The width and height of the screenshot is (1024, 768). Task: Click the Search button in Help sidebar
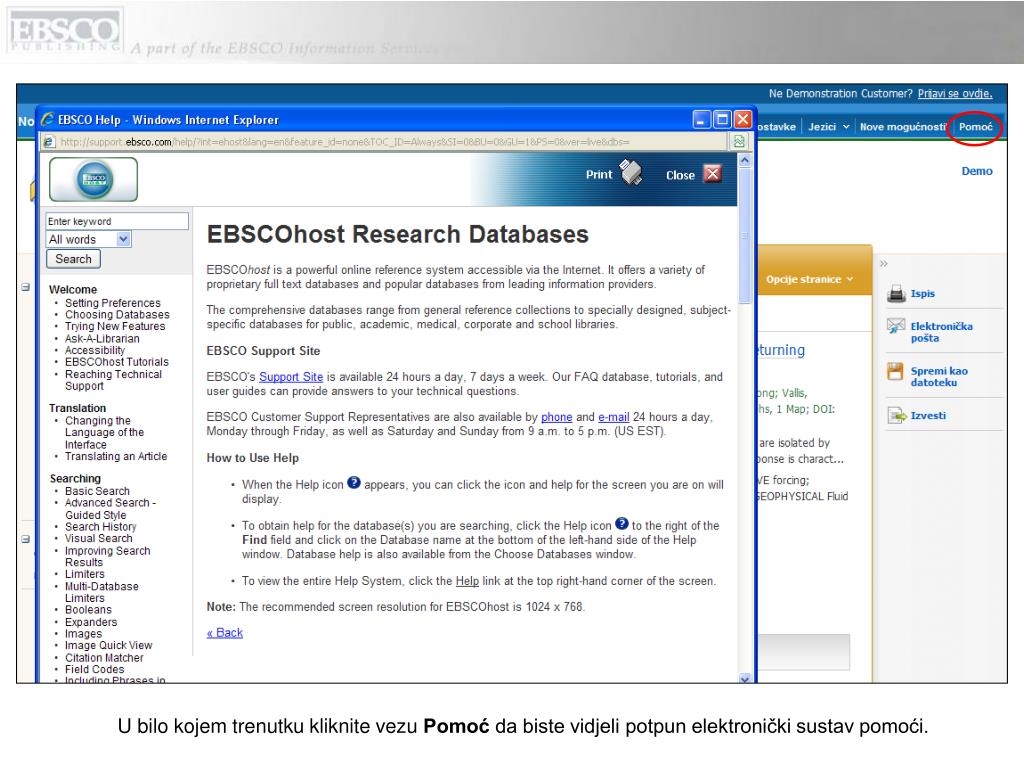[73, 259]
